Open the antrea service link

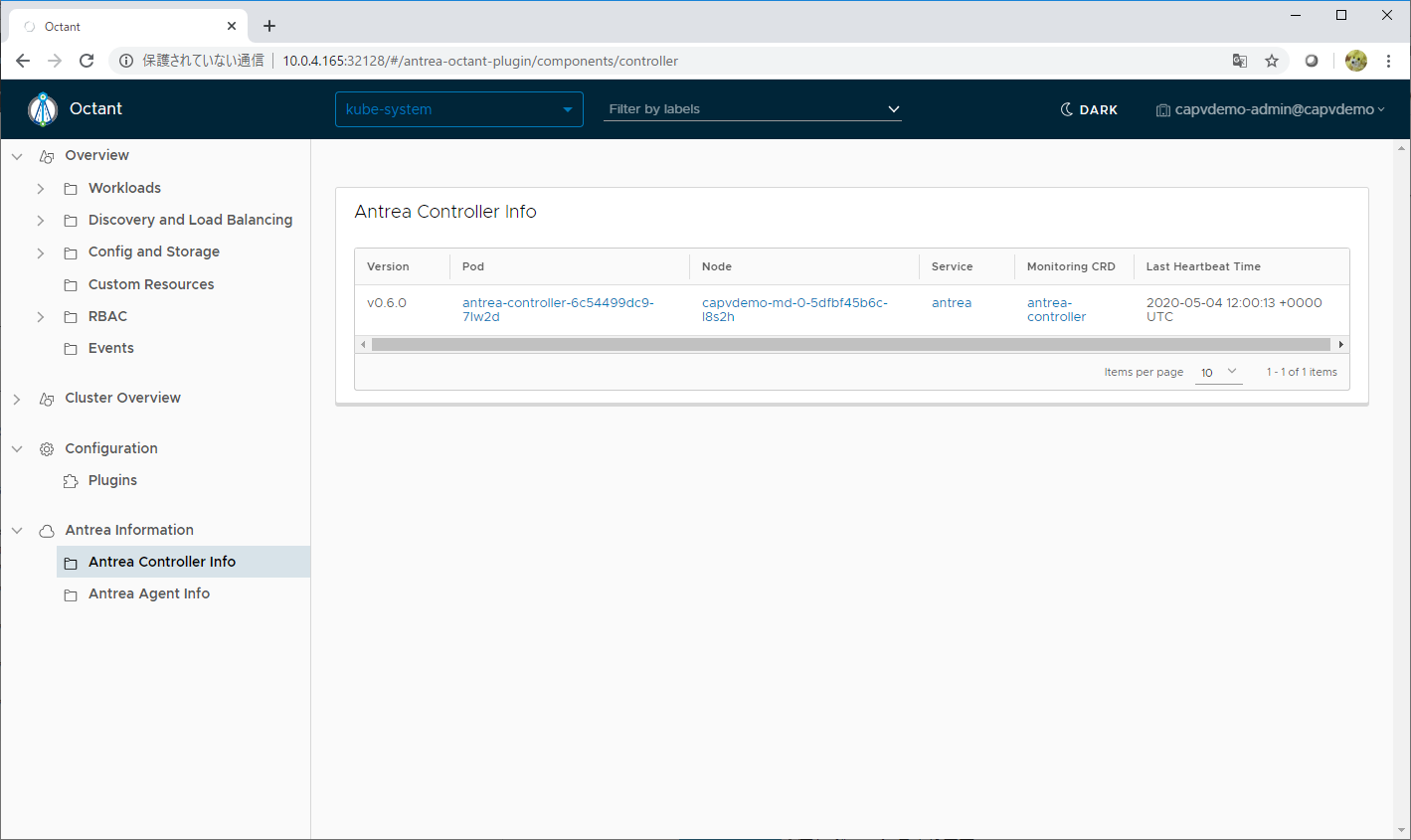[x=952, y=302]
